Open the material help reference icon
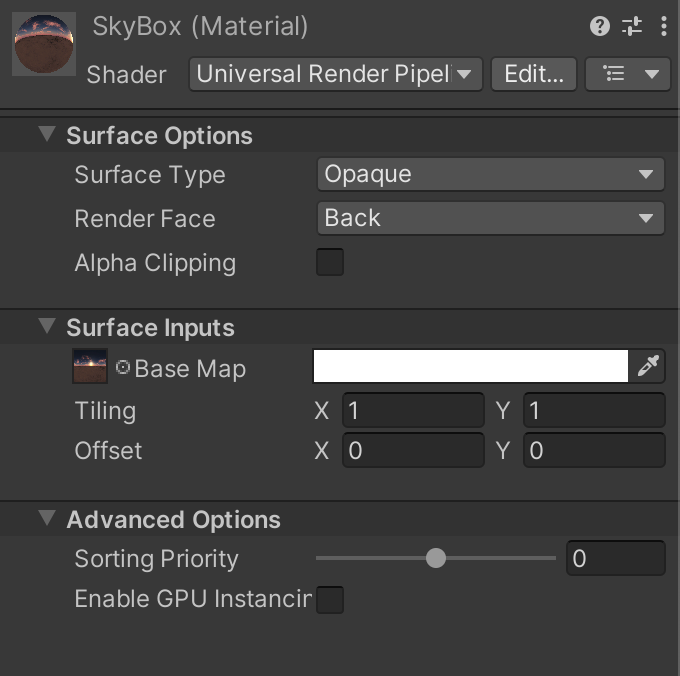Screen dimensions: 680x676 click(x=600, y=26)
